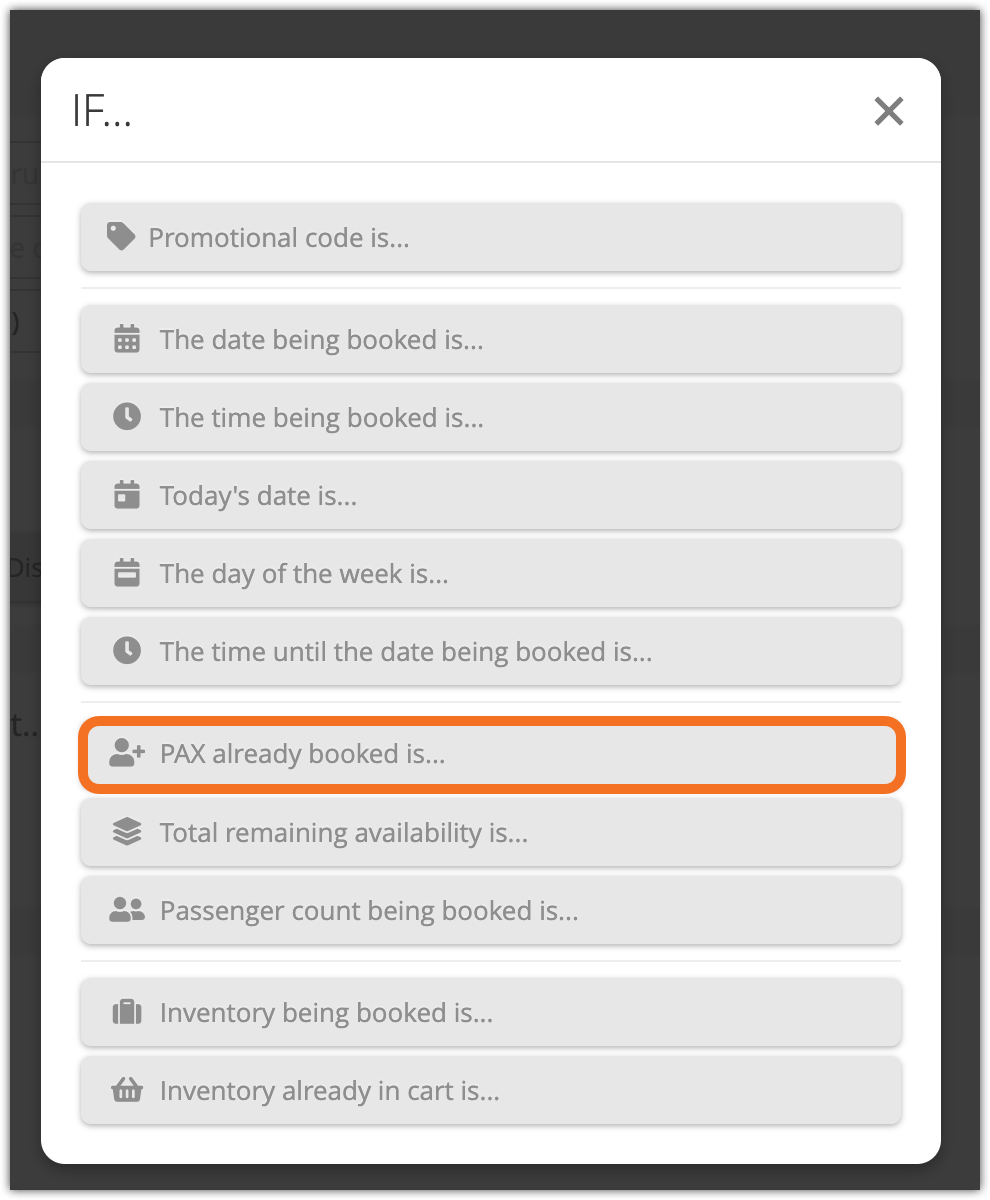Close the IF condition dialog

(x=888, y=111)
